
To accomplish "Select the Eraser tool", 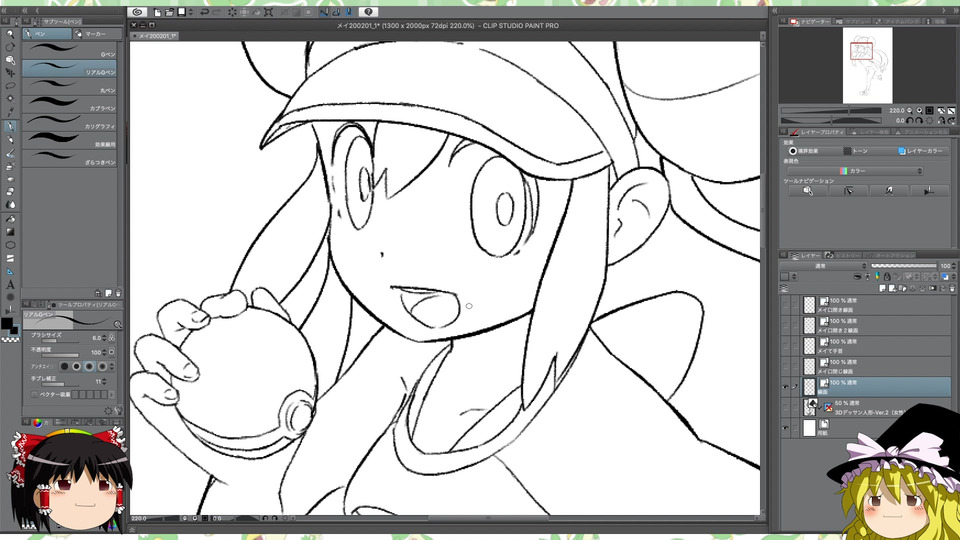I will [x=11, y=190].
